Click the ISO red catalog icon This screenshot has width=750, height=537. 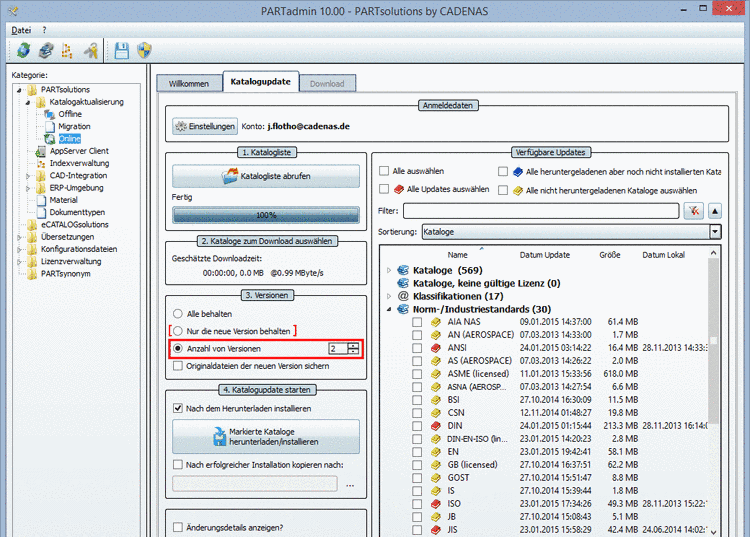(x=435, y=504)
